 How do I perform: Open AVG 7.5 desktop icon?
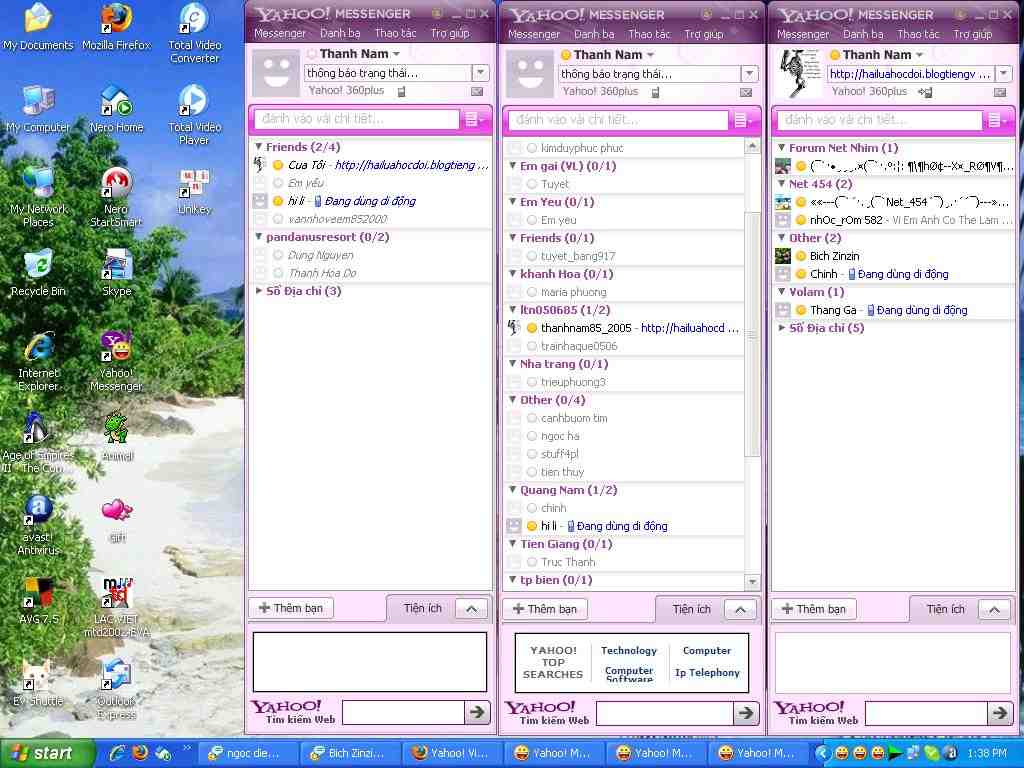click(x=39, y=601)
